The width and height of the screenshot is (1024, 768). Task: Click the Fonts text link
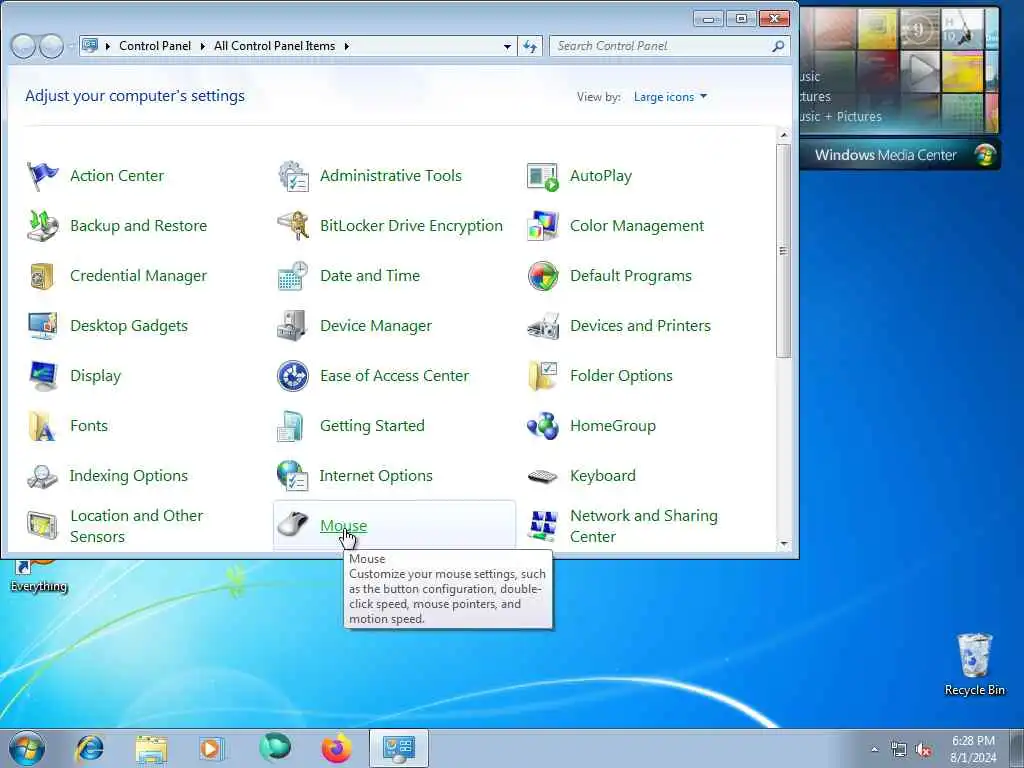point(89,425)
